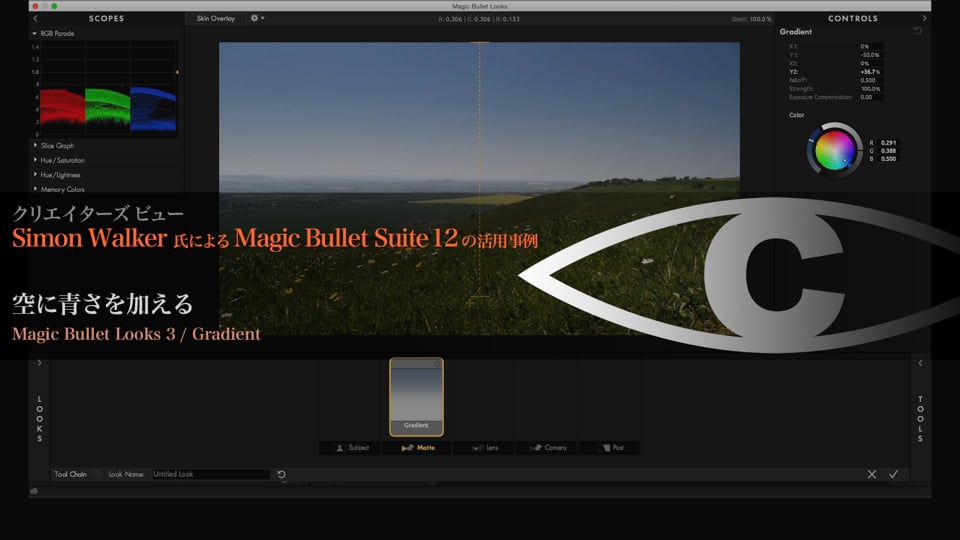Screen dimensions: 960x540
Task: Expand the Hue/Saturation scope
Action: (35, 160)
